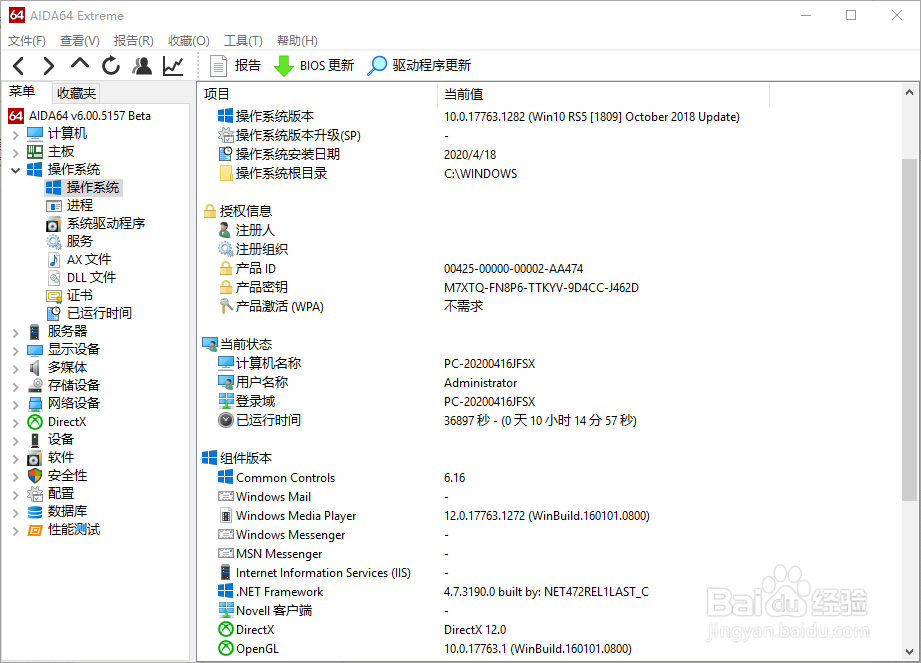Expand the 主板 tree node
921x663 pixels.
click(x=15, y=153)
